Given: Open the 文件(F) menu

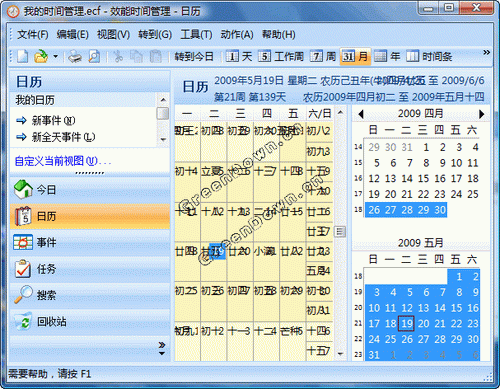Looking at the screenshot, I should coord(33,34).
